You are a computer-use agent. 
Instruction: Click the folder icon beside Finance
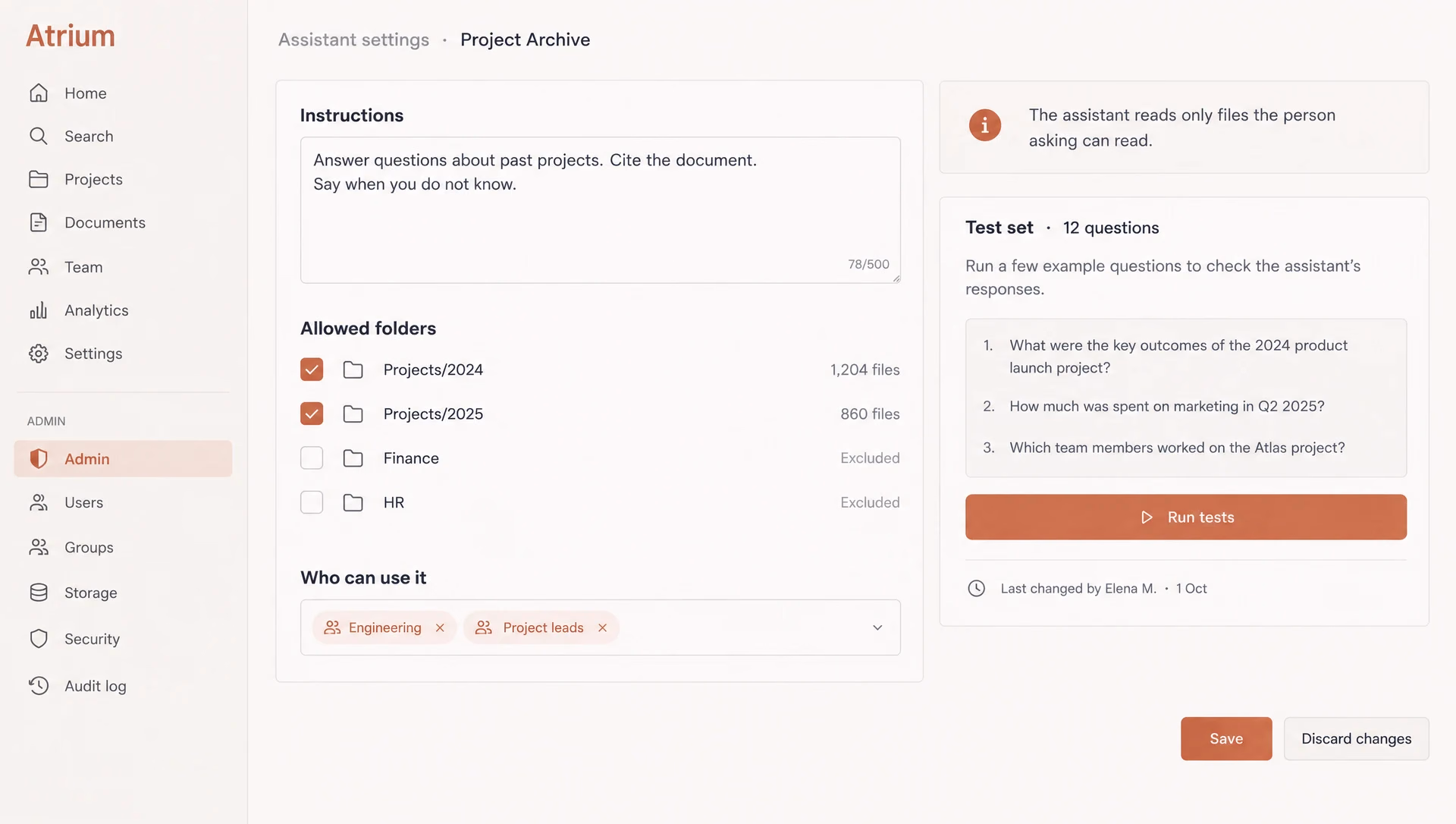353,458
